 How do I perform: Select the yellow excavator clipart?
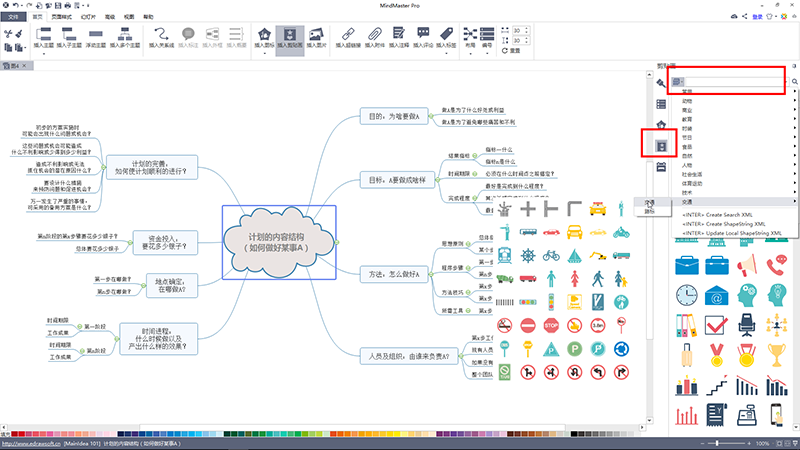coord(597,255)
